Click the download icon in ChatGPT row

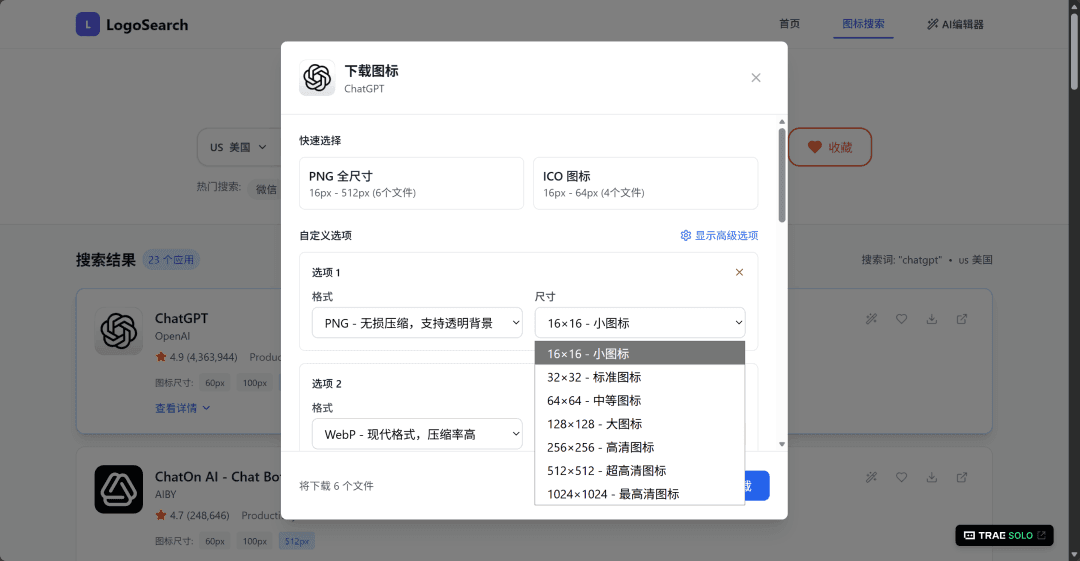pos(932,319)
